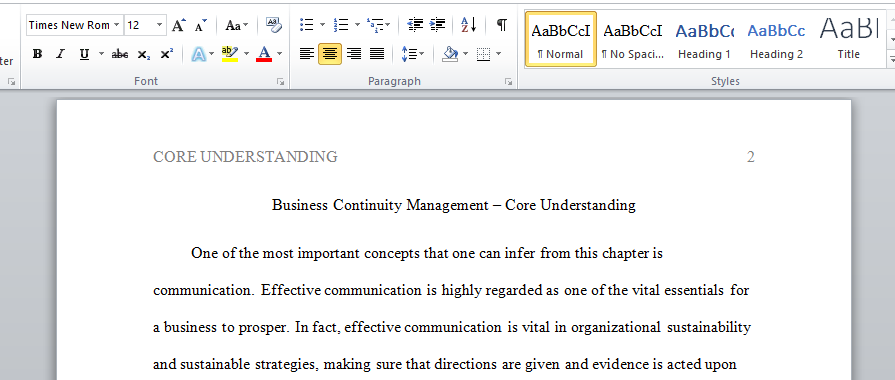This screenshot has height=380, width=895.
Task: Open the font name dropdown
Action: click(x=116, y=25)
